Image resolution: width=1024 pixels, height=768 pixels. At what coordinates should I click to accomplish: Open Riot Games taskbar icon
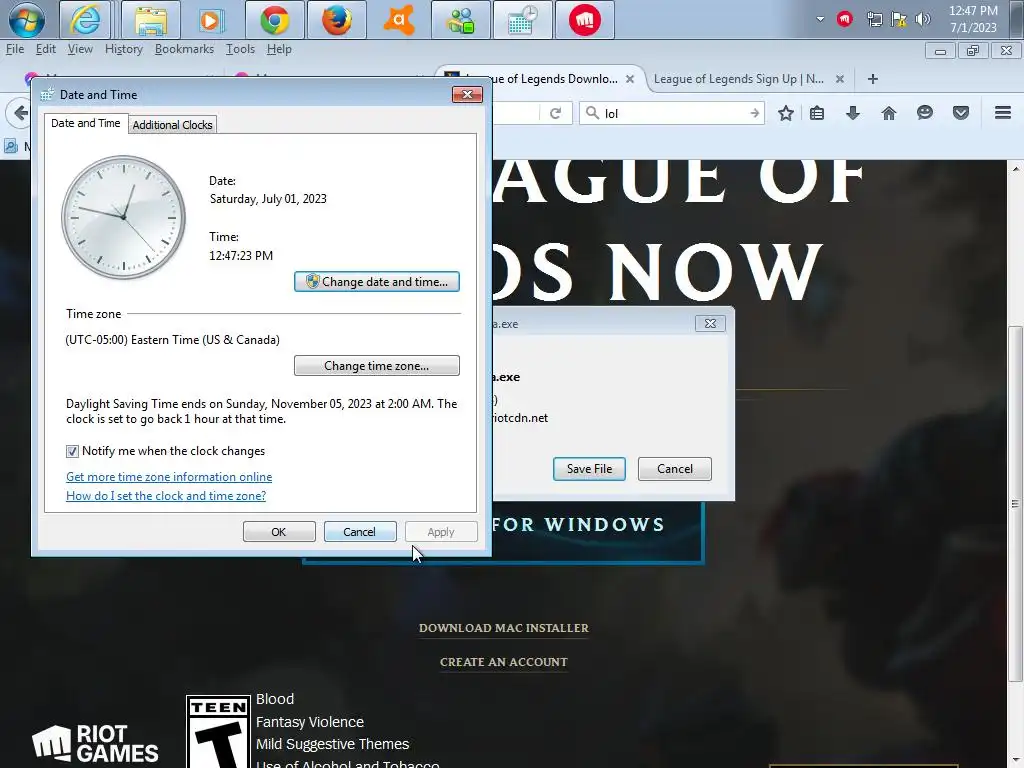pyautogui.click(x=584, y=20)
